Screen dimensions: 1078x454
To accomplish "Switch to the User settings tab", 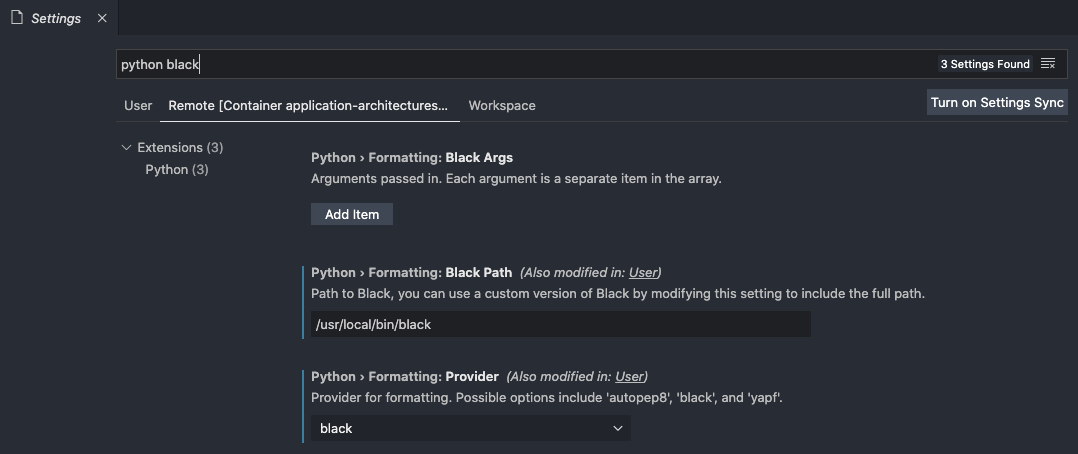I will click(138, 105).
